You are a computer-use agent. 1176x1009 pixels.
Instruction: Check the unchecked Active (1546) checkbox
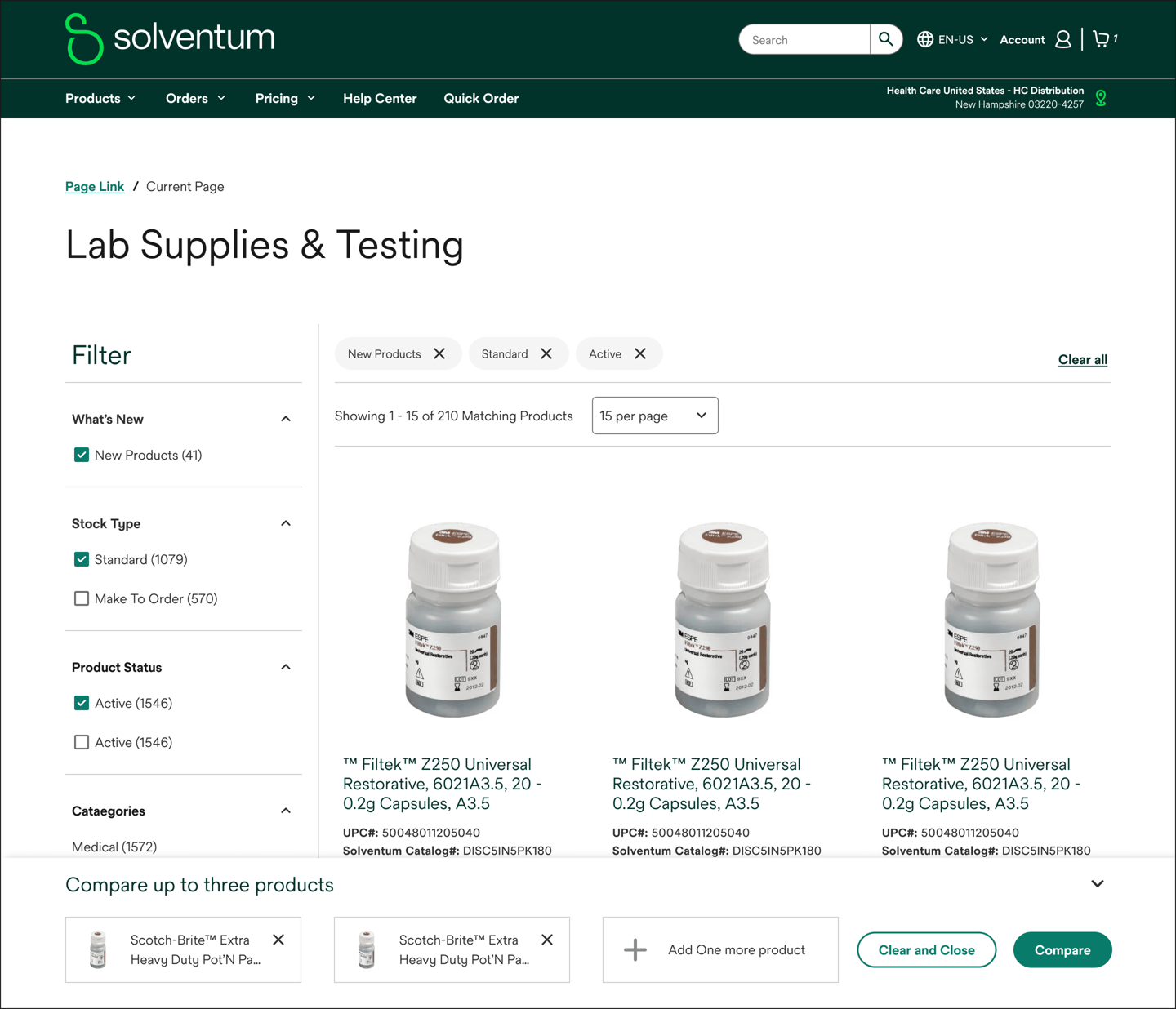click(x=82, y=742)
